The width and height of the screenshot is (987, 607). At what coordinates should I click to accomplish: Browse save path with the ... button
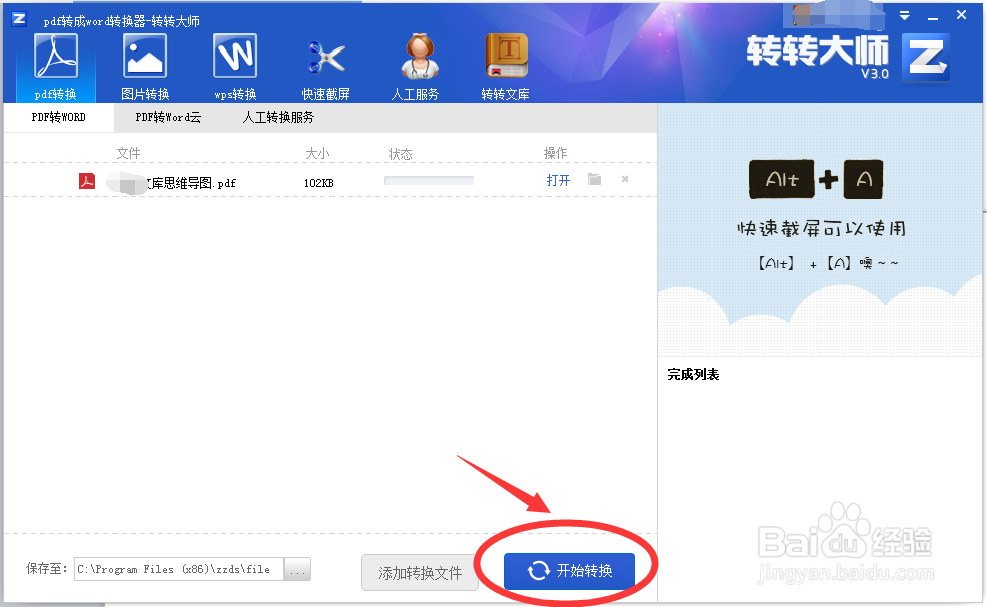pos(297,569)
